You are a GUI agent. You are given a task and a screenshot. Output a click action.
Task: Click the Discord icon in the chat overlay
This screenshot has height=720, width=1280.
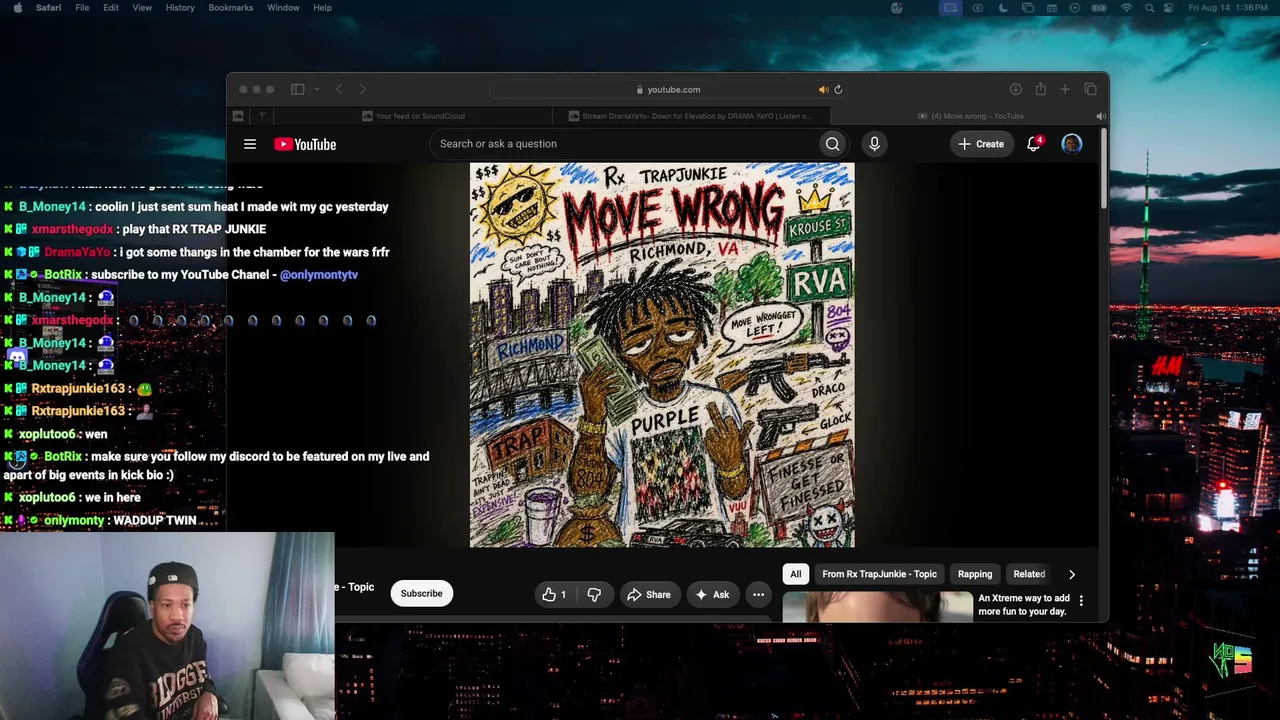(17, 357)
